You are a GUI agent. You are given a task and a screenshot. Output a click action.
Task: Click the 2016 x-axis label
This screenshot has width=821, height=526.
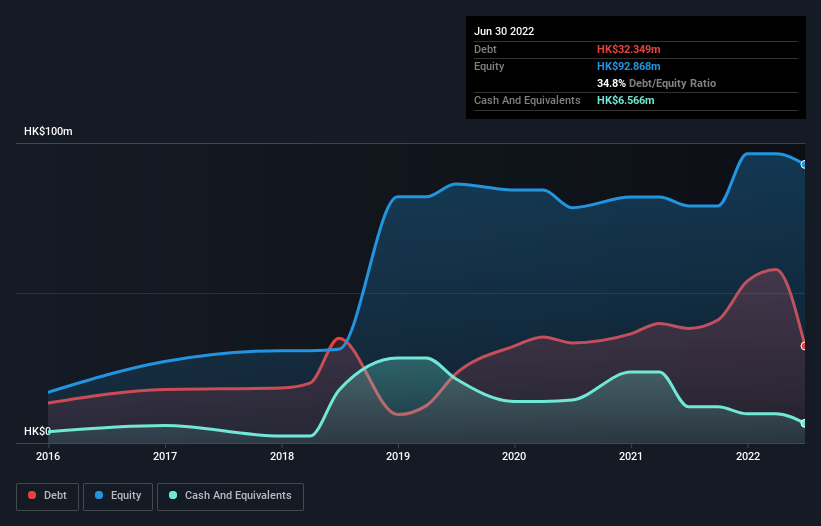click(48, 456)
